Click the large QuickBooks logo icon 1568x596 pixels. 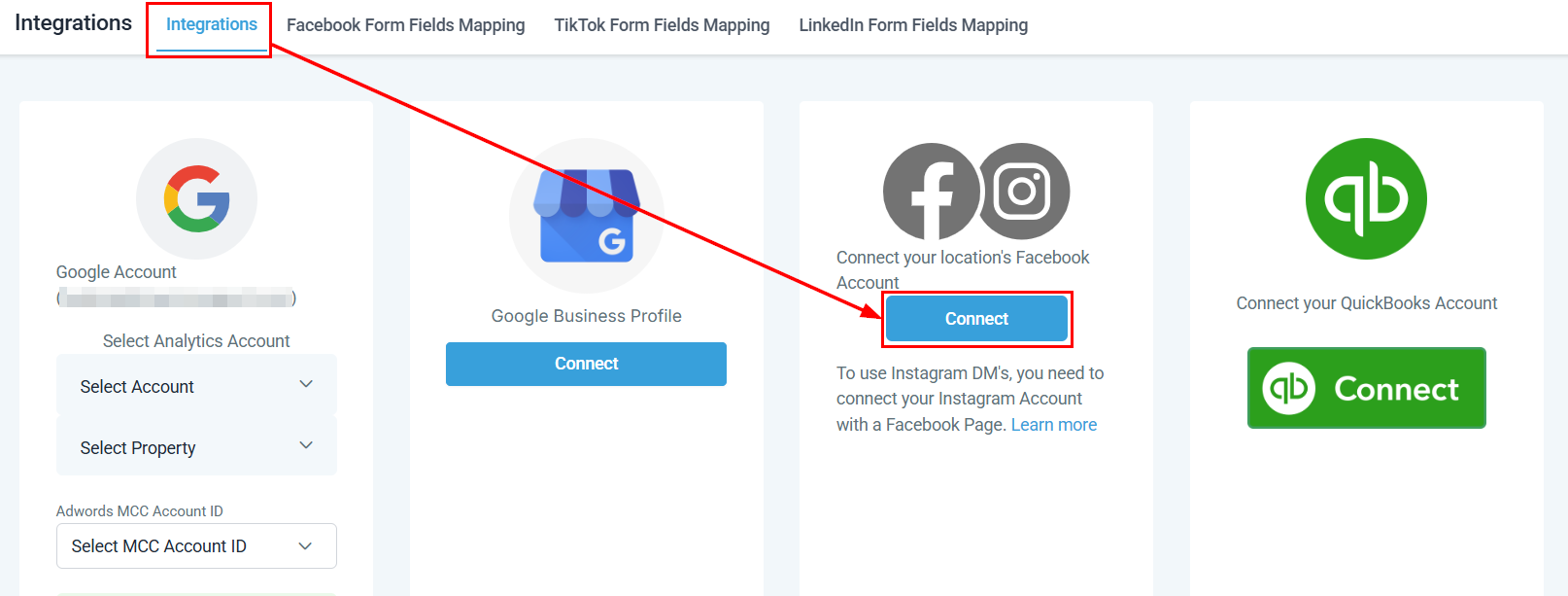pos(1366,198)
